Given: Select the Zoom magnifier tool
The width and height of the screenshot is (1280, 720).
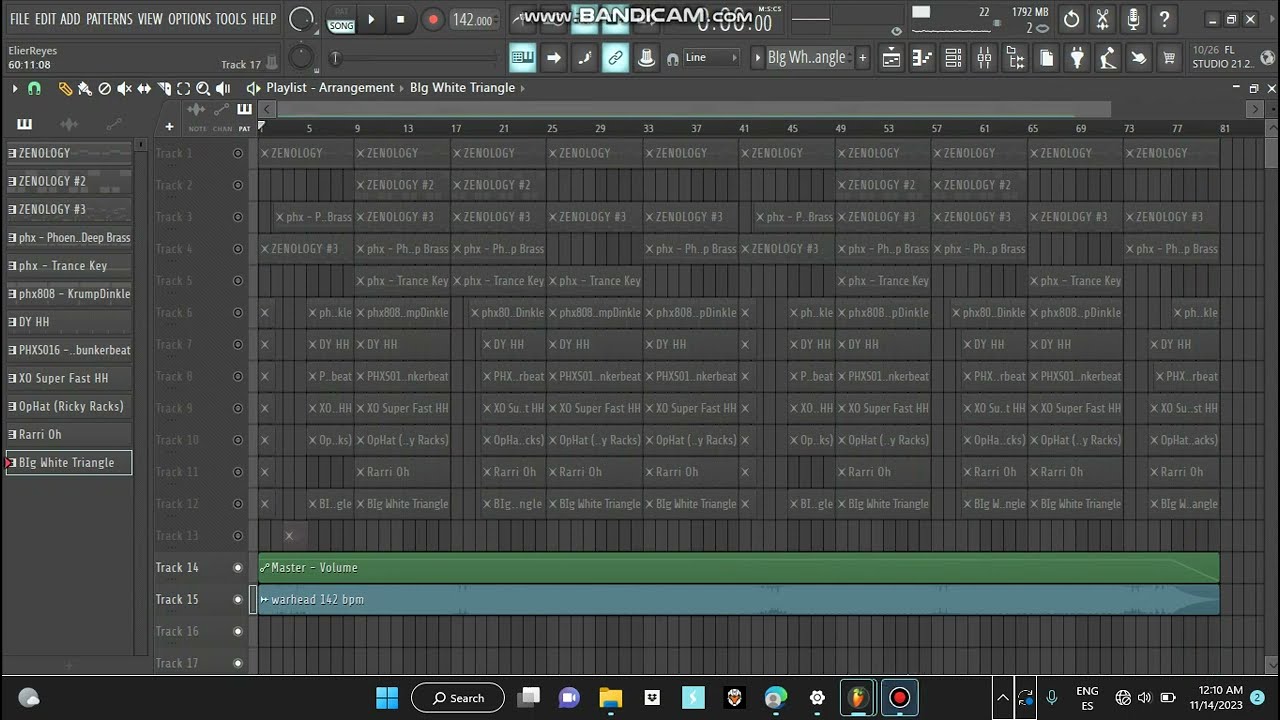Looking at the screenshot, I should pyautogui.click(x=203, y=88).
